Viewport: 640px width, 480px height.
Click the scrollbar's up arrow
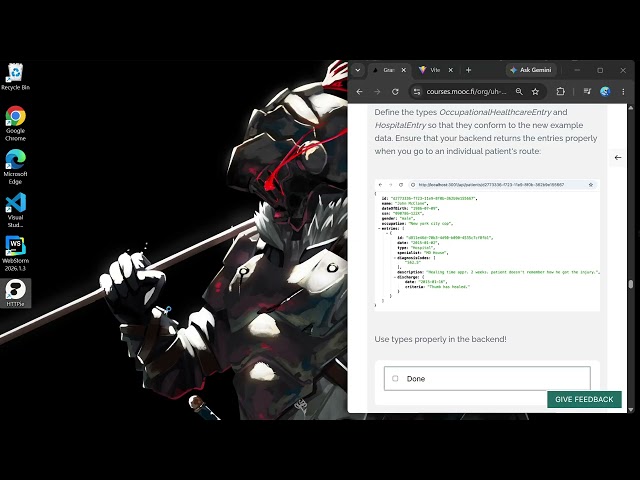coord(631,108)
